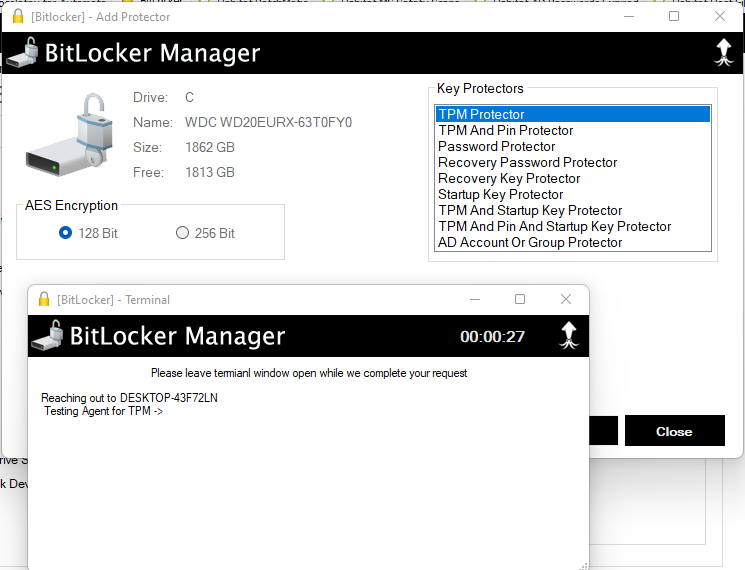This screenshot has width=745, height=570.
Task: Click the partially hidden black button beside Close
Action: coord(603,431)
